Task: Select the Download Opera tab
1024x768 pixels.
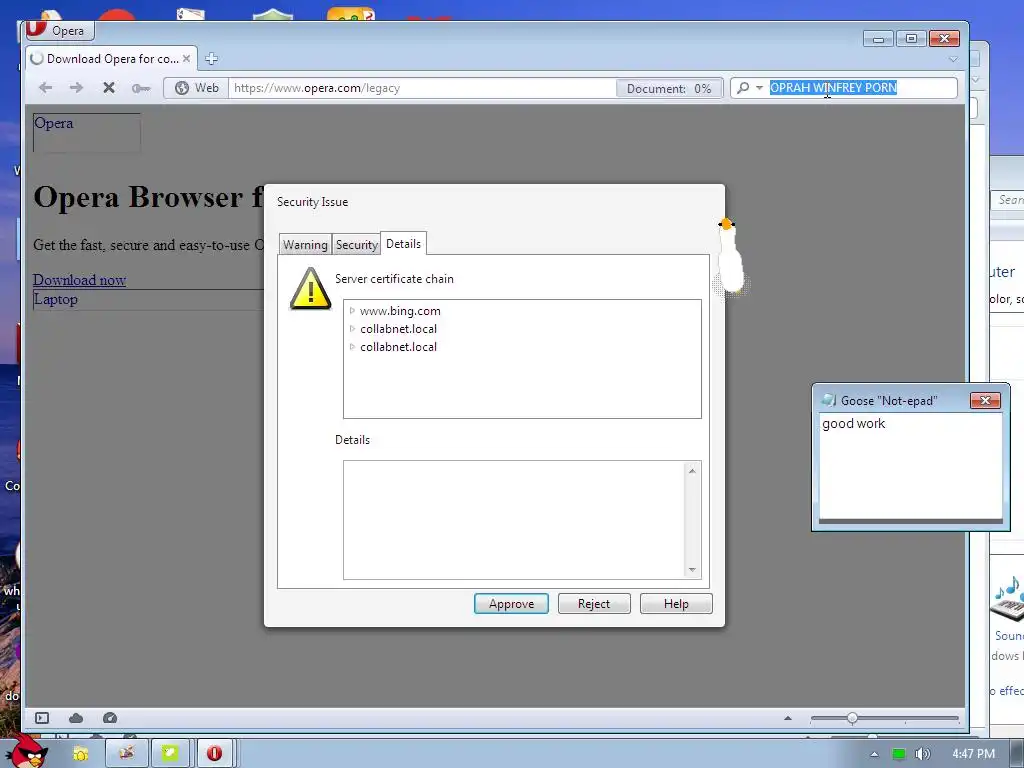Action: point(112,59)
